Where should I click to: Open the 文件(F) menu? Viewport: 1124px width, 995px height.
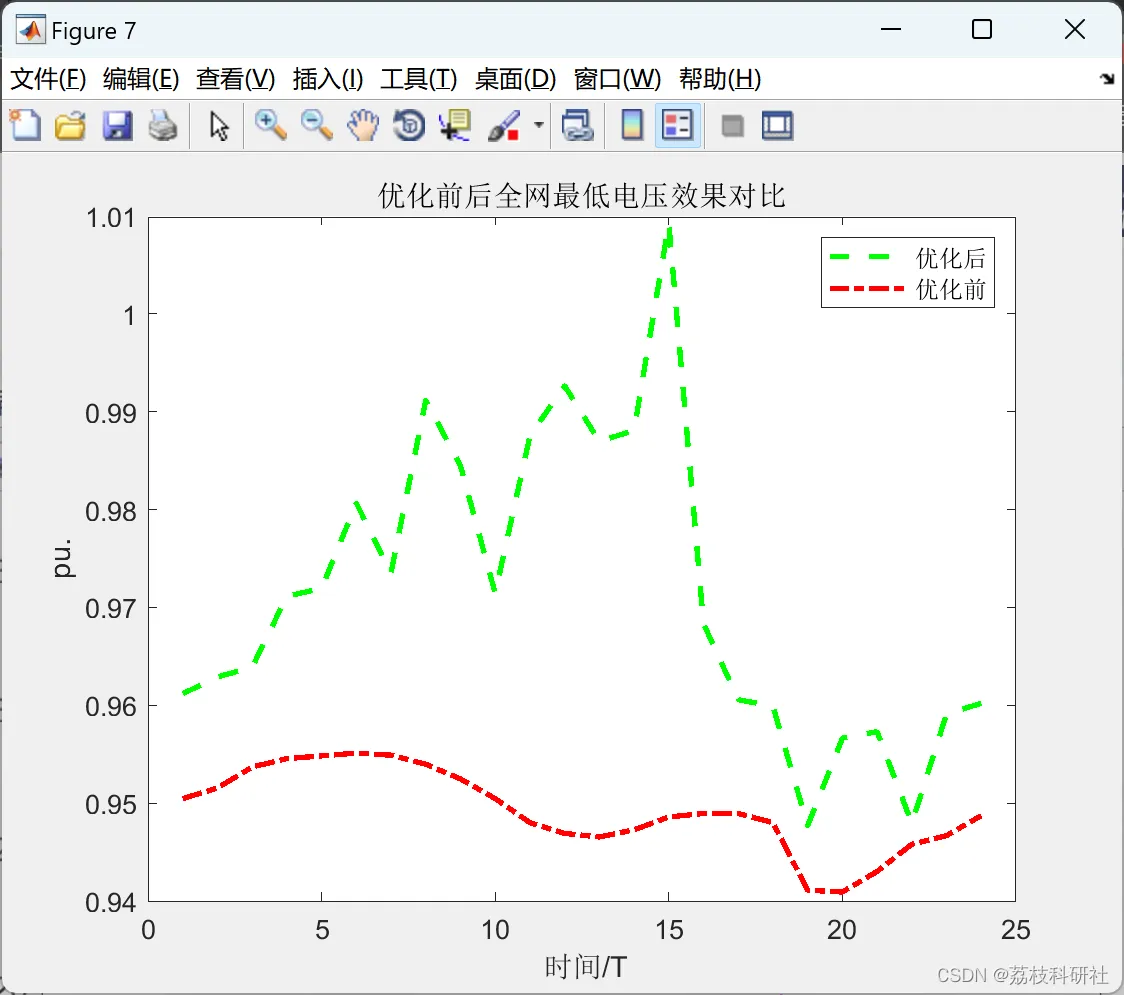(x=48, y=79)
